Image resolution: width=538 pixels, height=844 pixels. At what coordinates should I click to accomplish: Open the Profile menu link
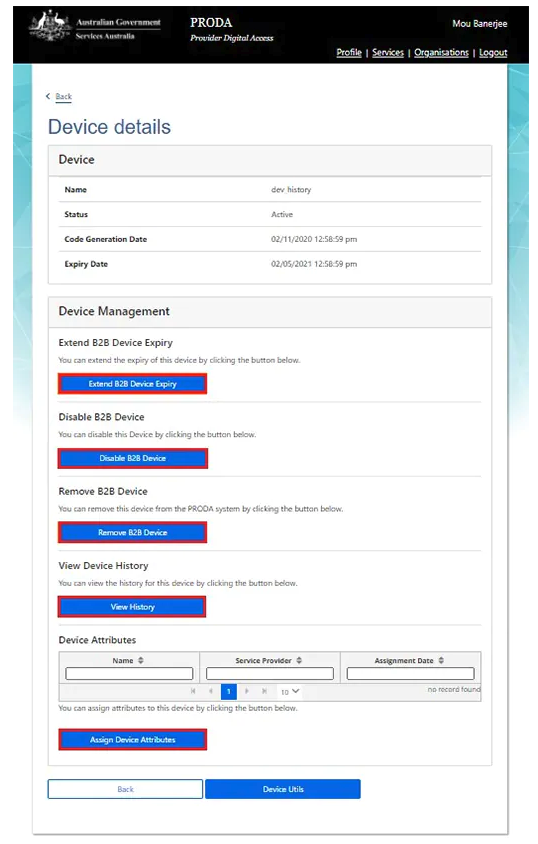coord(349,52)
